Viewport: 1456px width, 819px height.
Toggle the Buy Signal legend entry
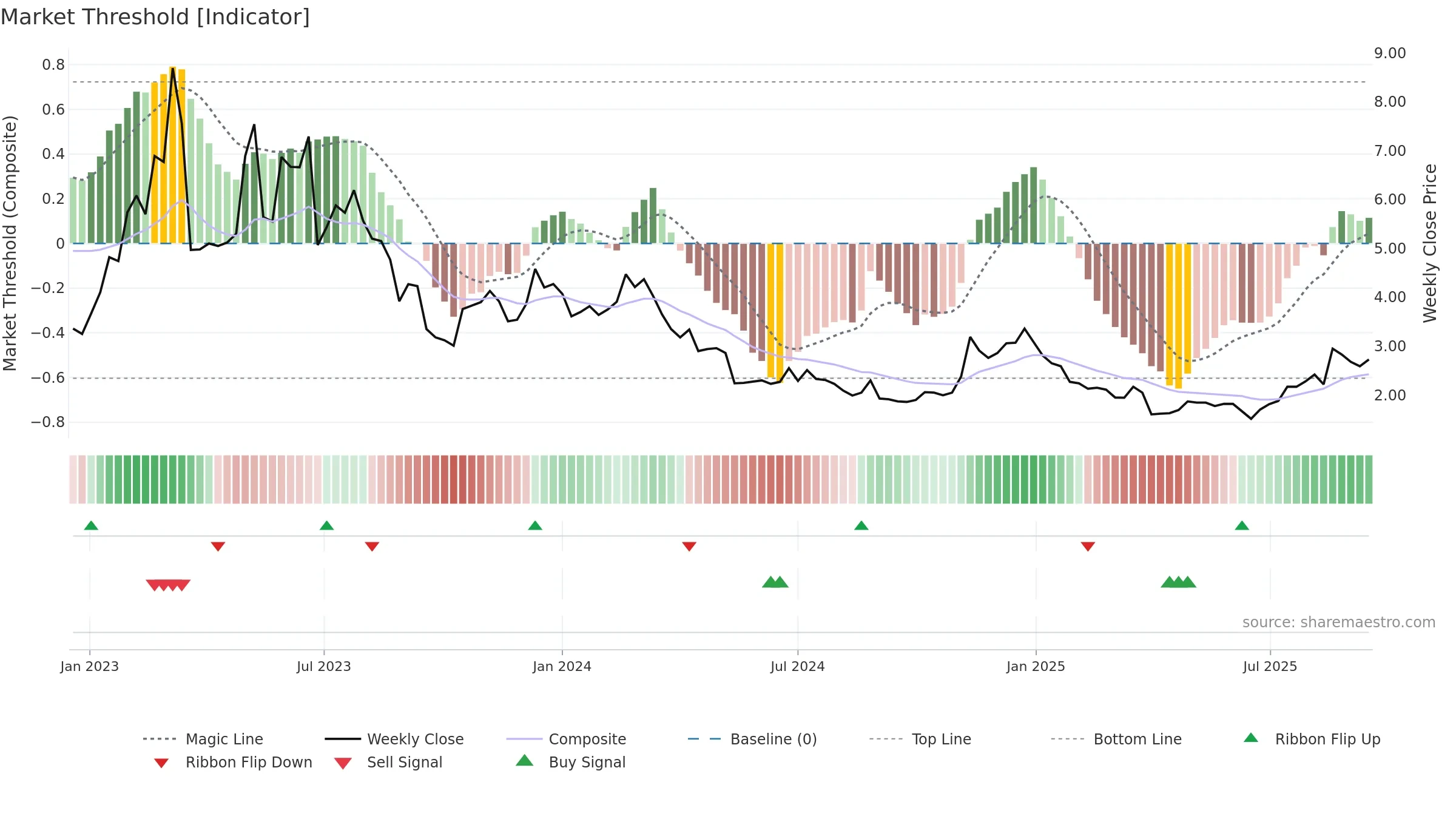tap(570, 762)
